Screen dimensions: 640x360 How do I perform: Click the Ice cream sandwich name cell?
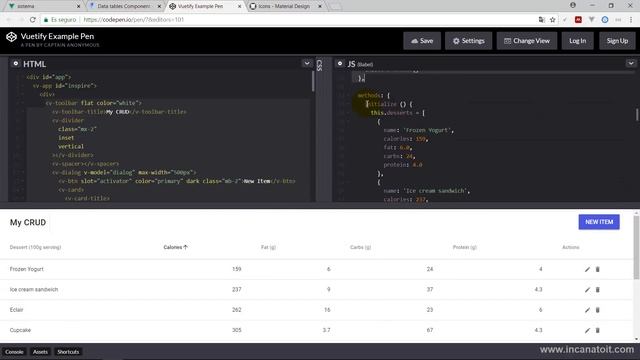[x=34, y=290]
